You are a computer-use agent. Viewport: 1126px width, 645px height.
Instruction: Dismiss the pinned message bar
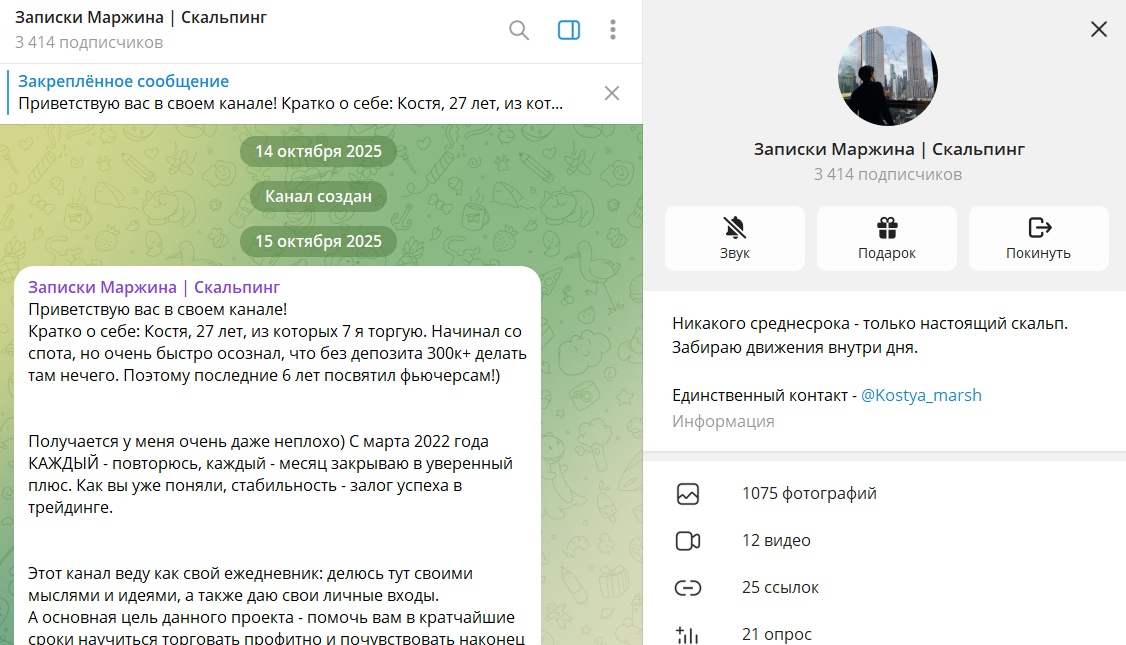[612, 93]
